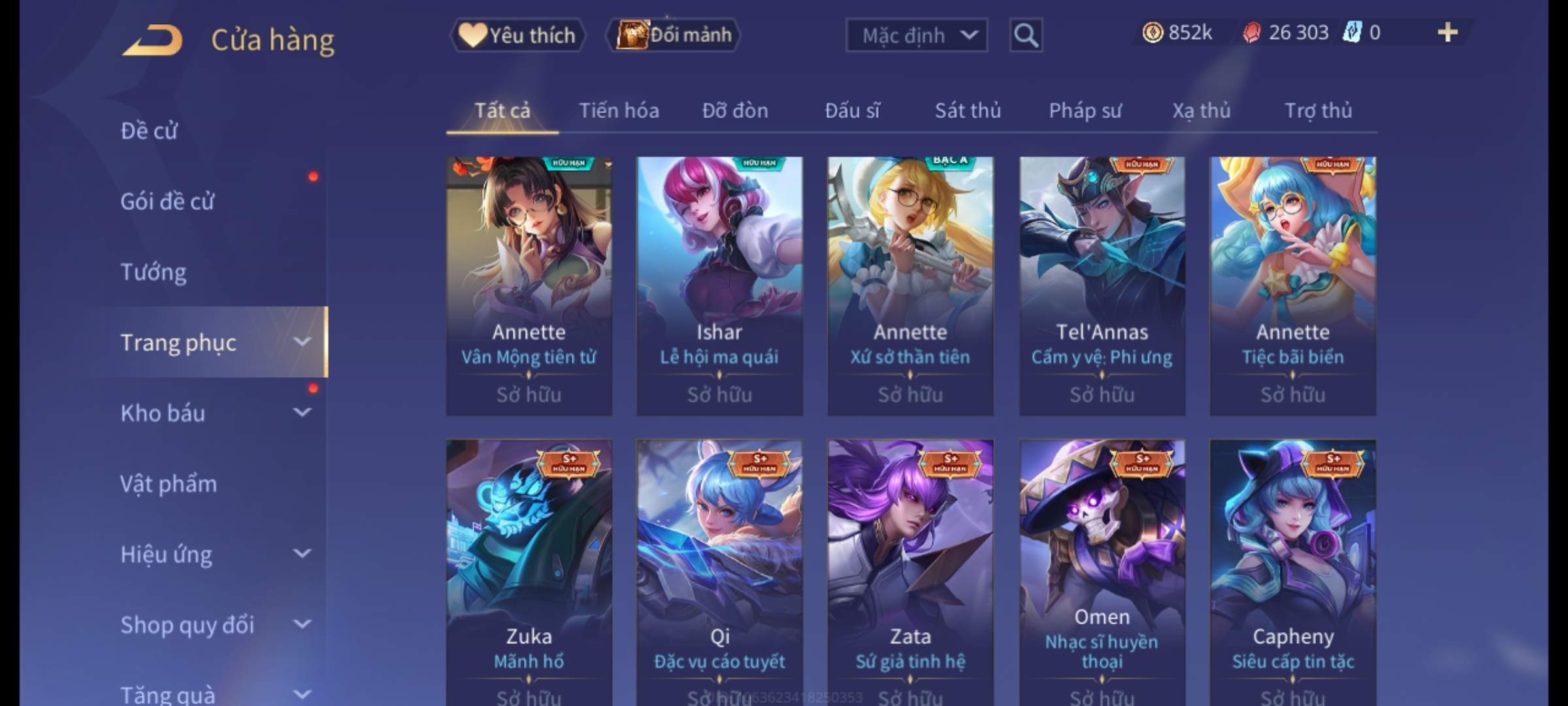Tap the golden back arrow icon
The image size is (1568, 706).
tap(152, 40)
